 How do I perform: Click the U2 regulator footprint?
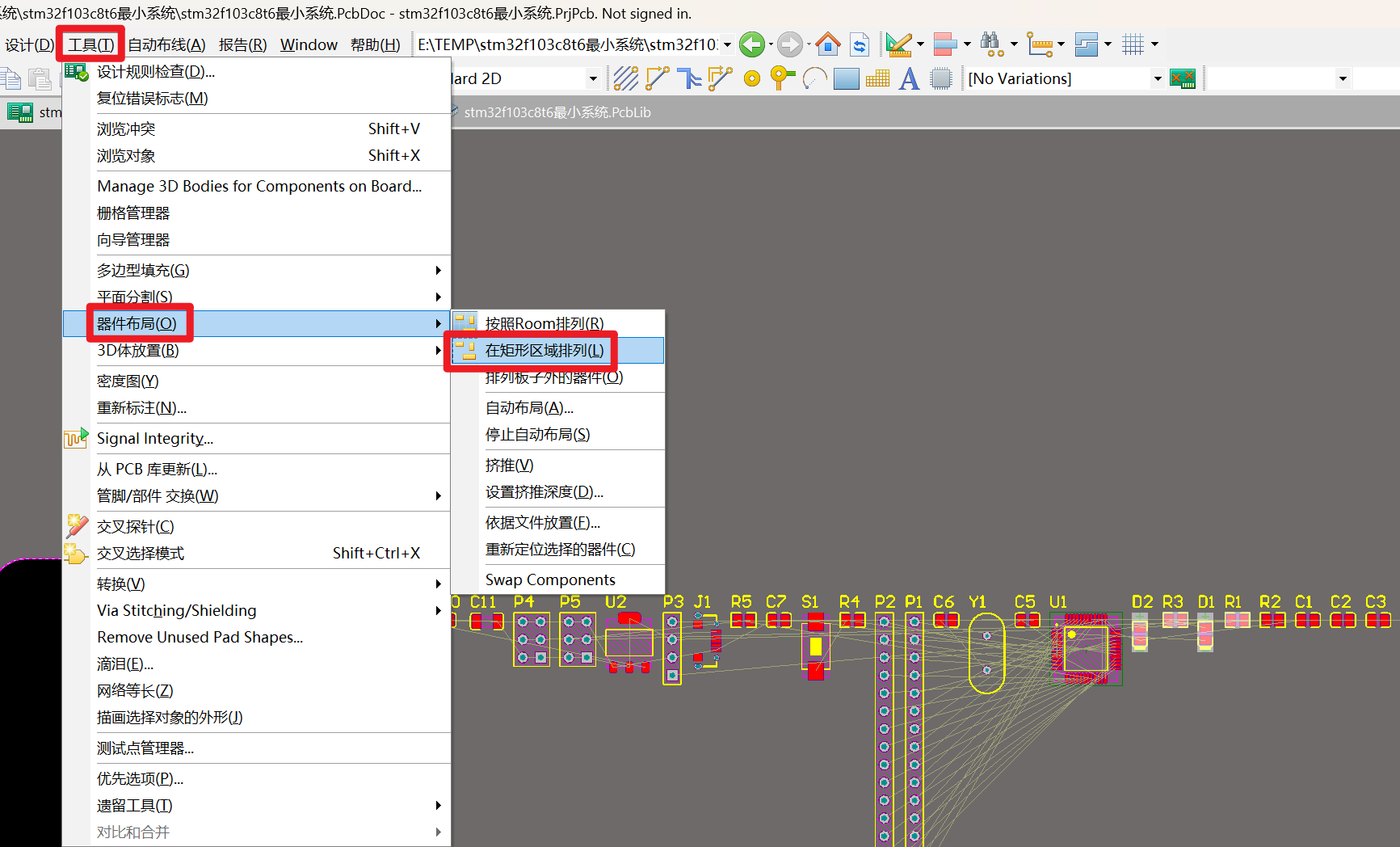click(x=629, y=643)
